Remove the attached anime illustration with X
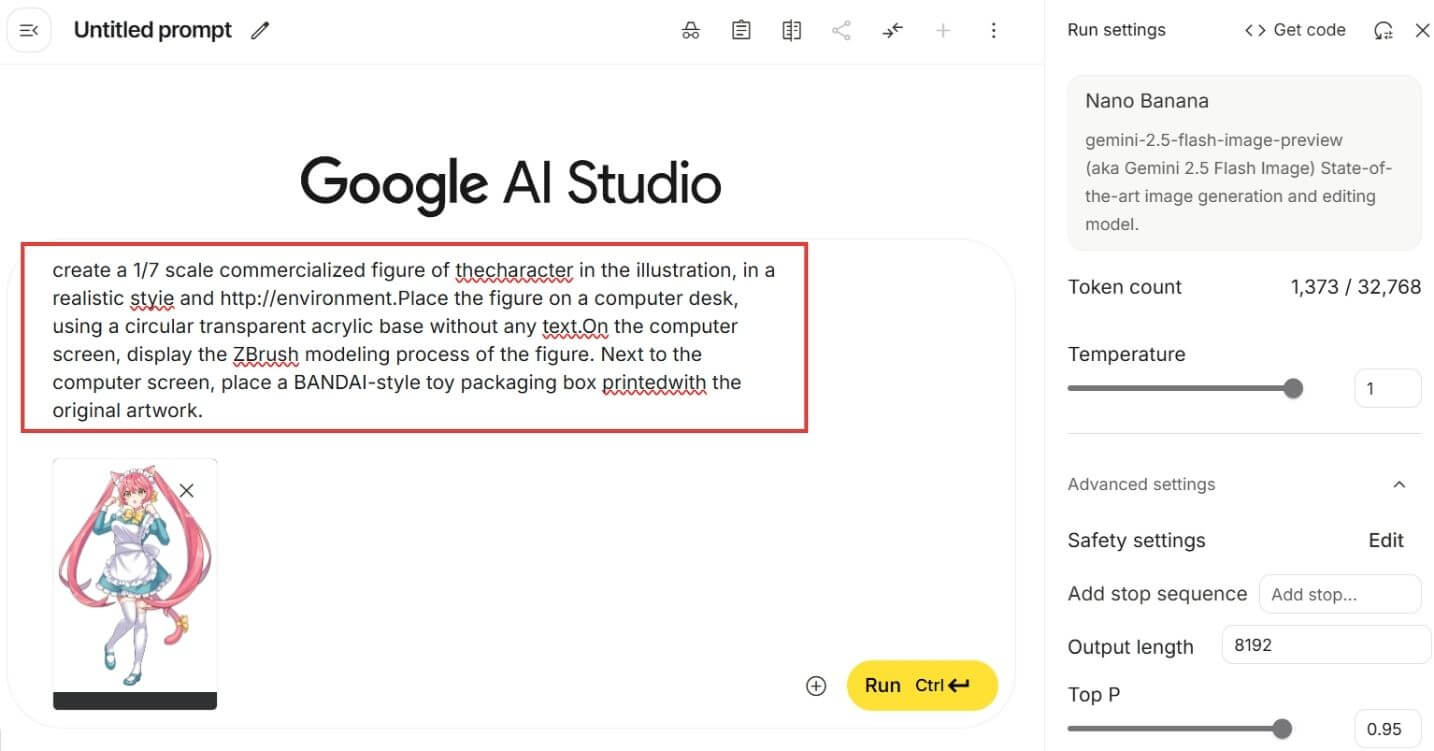Image resolution: width=1434 pixels, height=751 pixels. [x=186, y=490]
